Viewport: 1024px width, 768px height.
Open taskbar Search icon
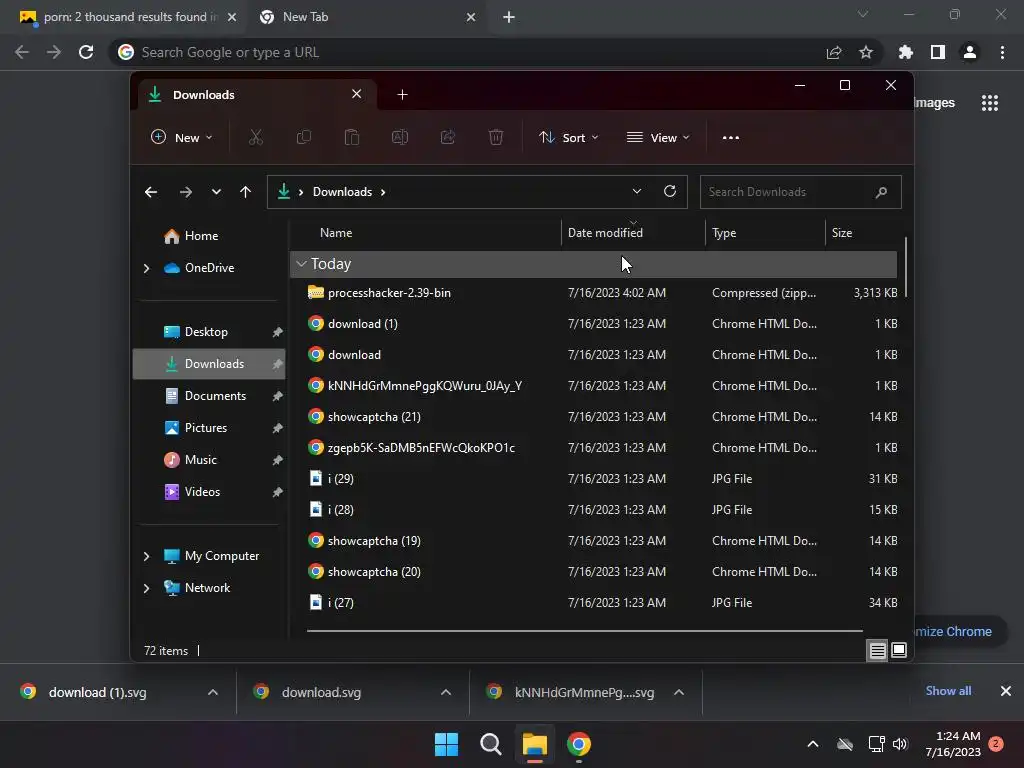(x=490, y=744)
